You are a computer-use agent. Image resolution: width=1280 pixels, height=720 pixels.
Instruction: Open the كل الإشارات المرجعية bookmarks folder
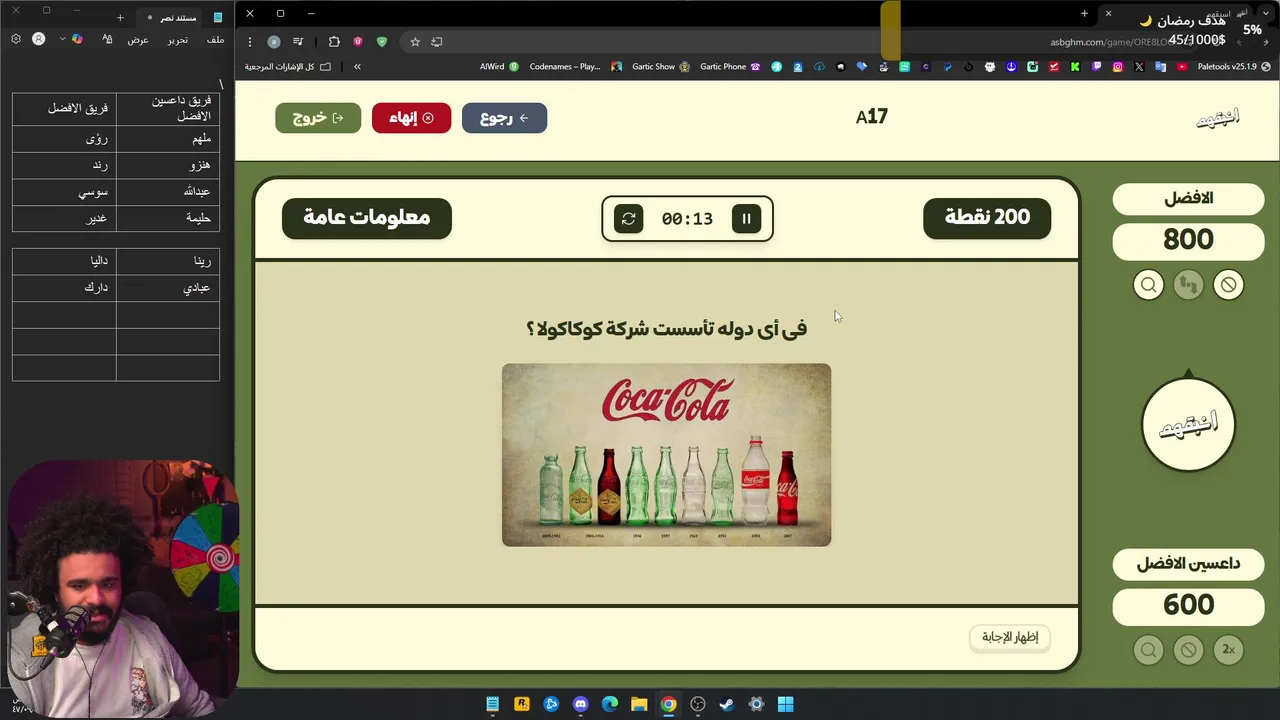287,67
